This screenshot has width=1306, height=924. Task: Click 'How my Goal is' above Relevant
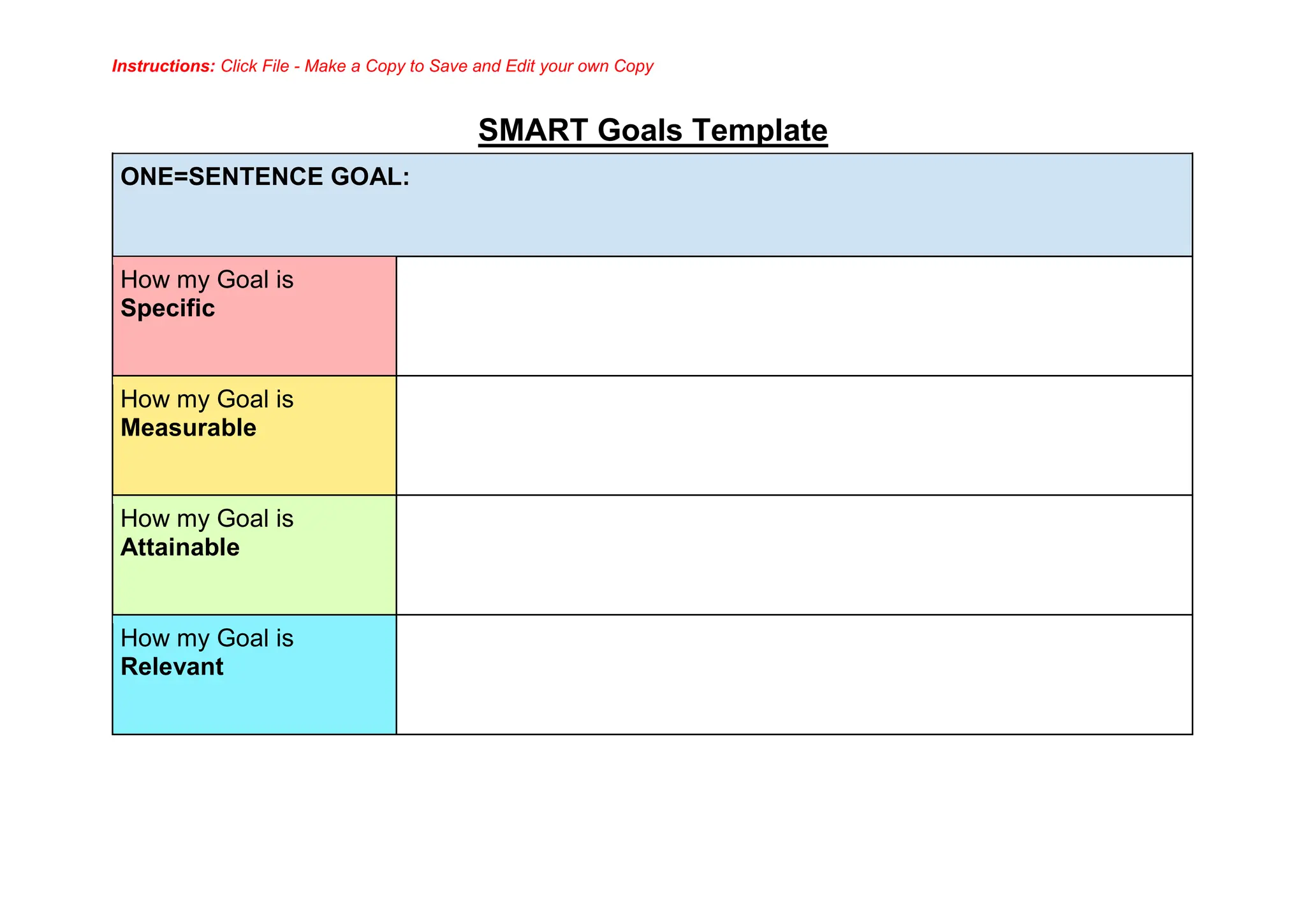(207, 638)
